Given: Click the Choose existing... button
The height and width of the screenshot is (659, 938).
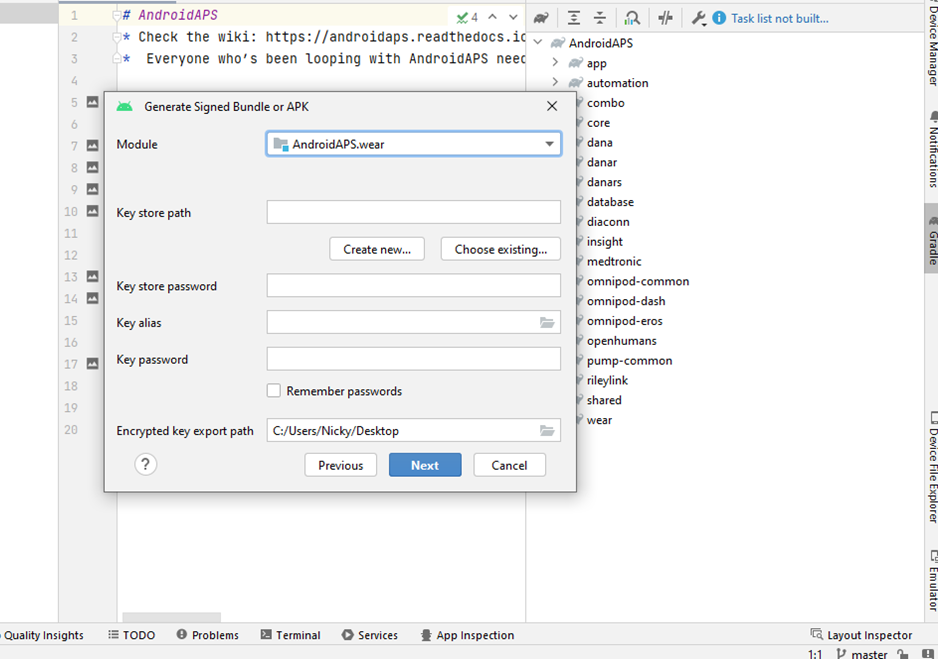Looking at the screenshot, I should 501,249.
